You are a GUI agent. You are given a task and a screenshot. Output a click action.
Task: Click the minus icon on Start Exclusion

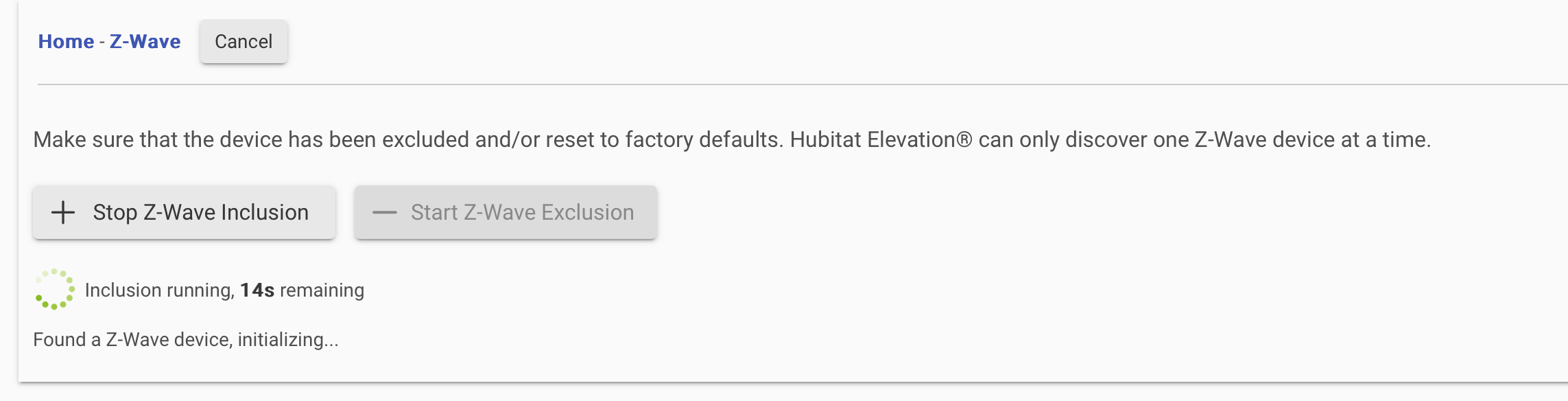coord(384,213)
